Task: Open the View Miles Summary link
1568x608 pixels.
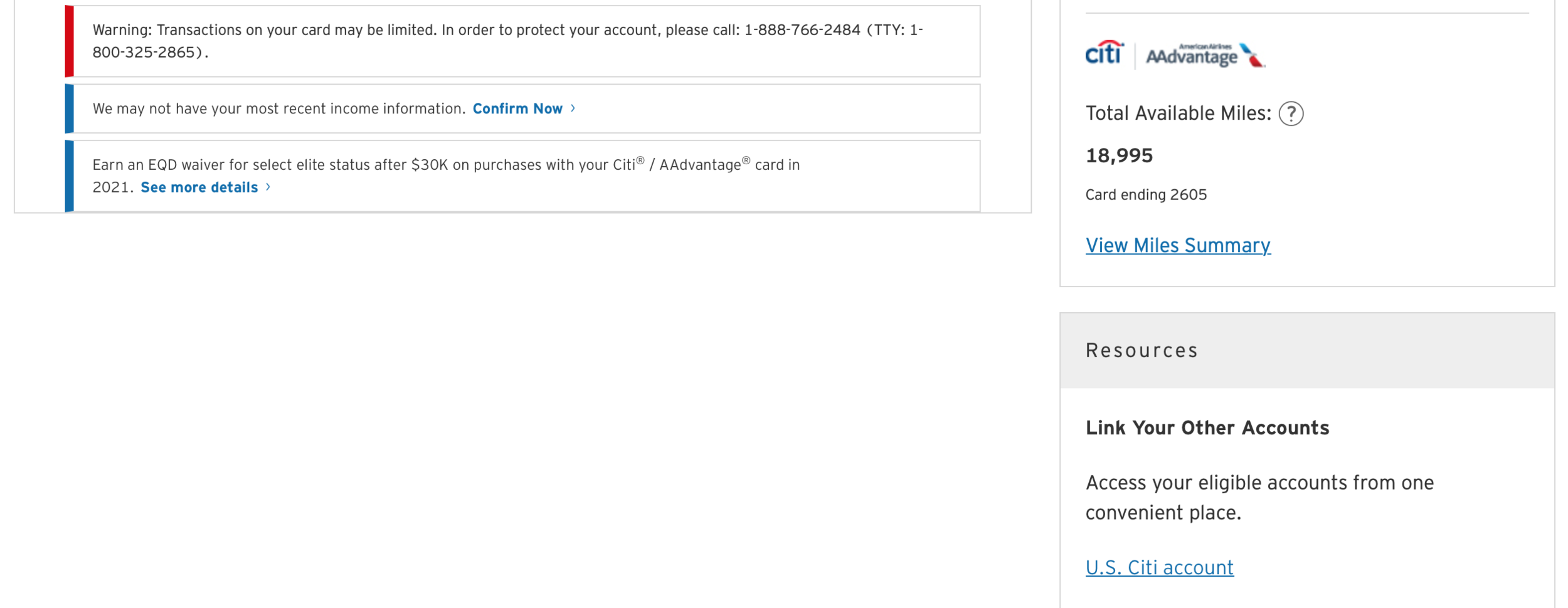Action: (x=1178, y=245)
